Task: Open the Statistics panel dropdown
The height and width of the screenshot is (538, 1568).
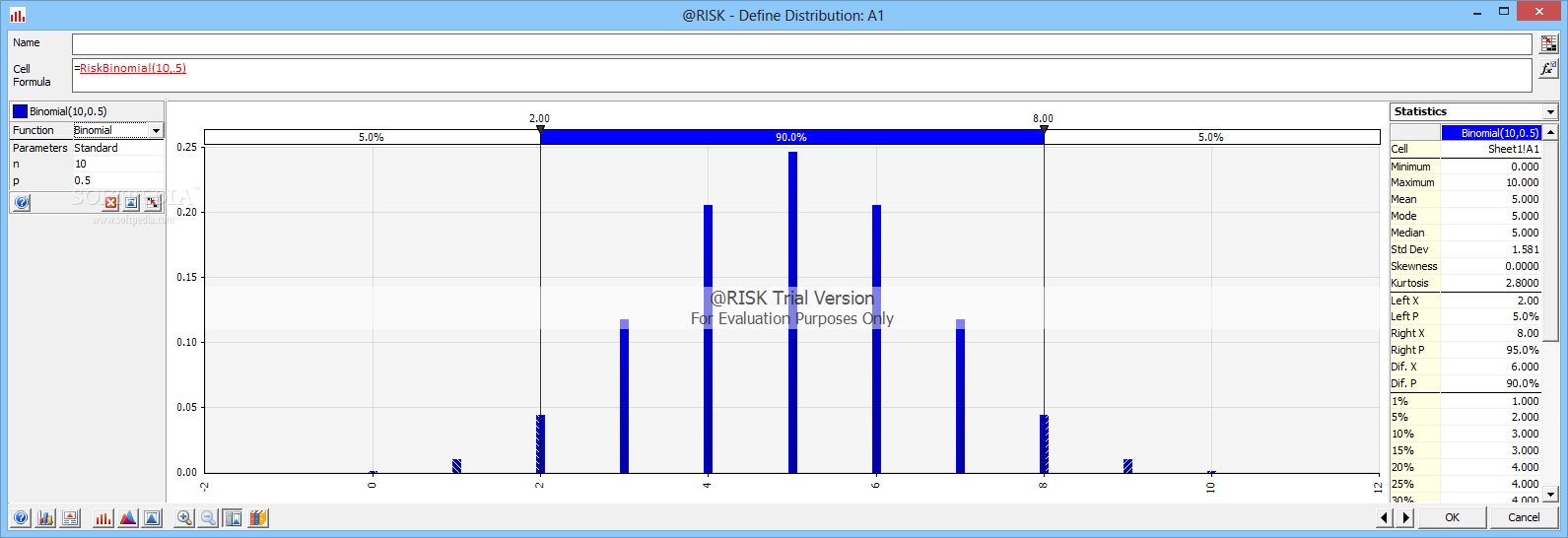Action: click(x=1550, y=112)
